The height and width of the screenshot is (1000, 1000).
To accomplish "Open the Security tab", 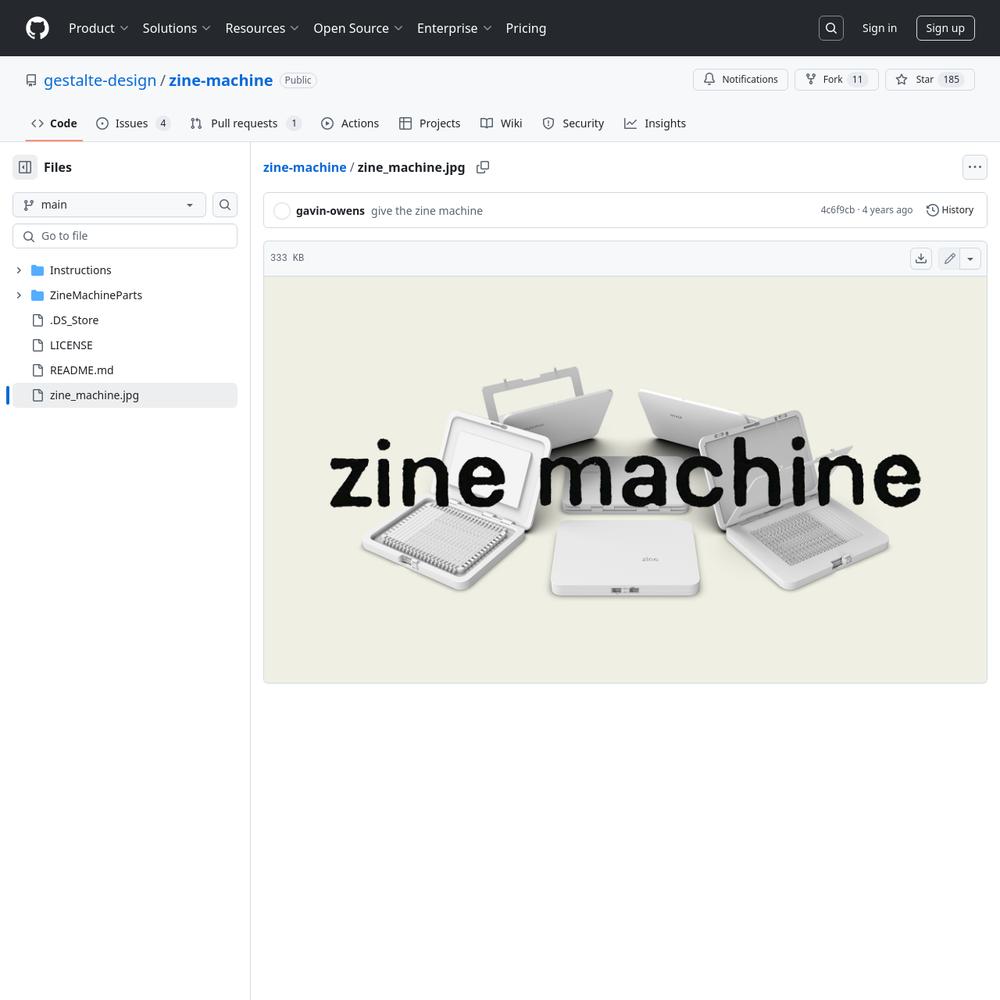I will [573, 123].
